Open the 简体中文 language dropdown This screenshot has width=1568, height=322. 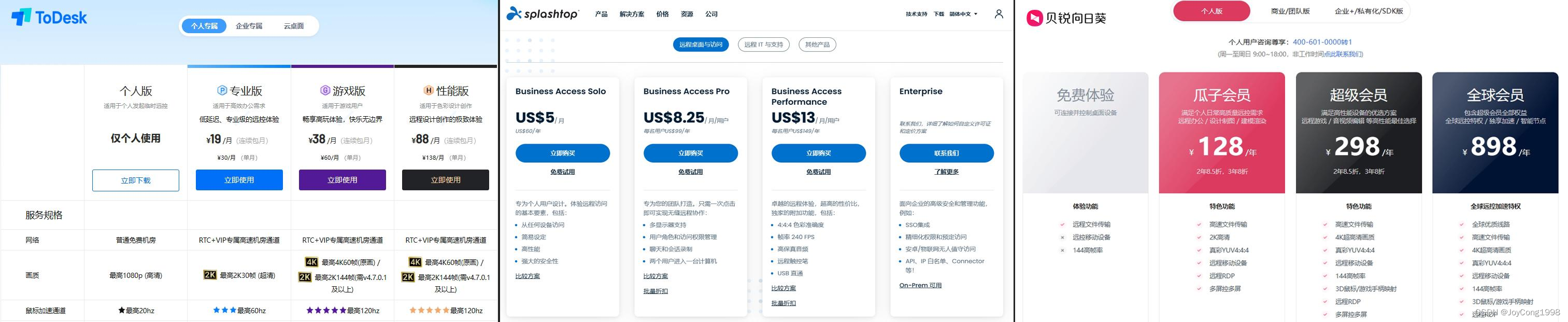pyautogui.click(x=963, y=14)
